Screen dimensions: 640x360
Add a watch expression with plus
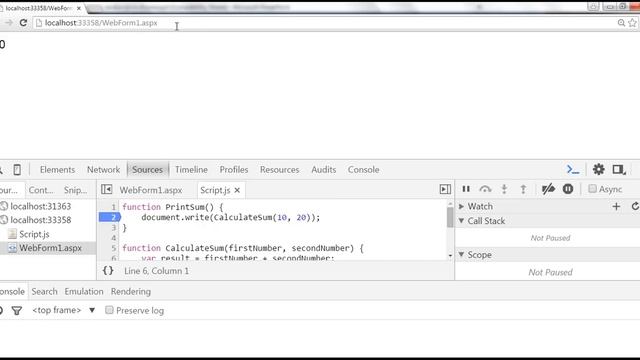pos(616,207)
